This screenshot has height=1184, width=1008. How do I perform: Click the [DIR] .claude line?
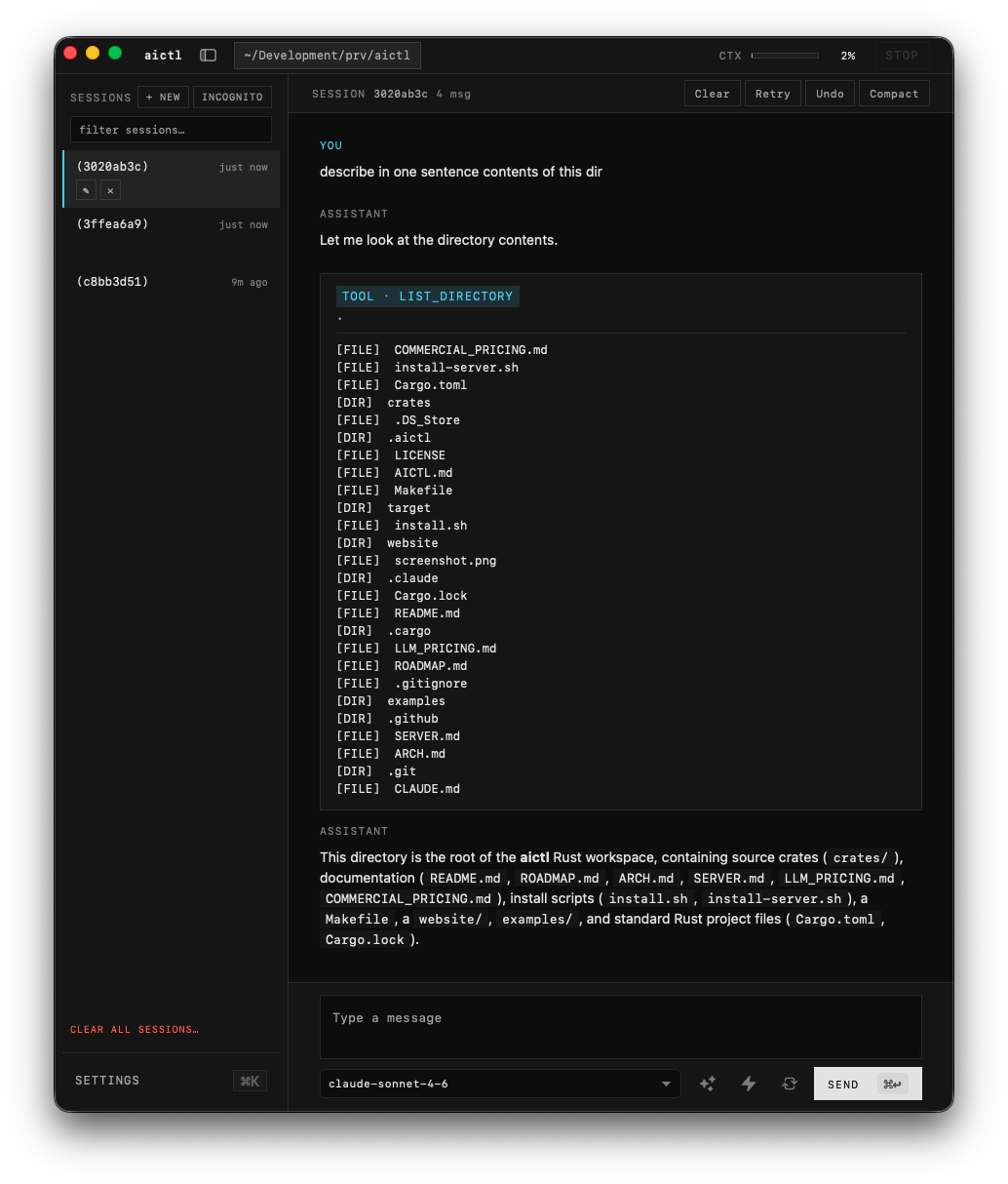coord(387,578)
